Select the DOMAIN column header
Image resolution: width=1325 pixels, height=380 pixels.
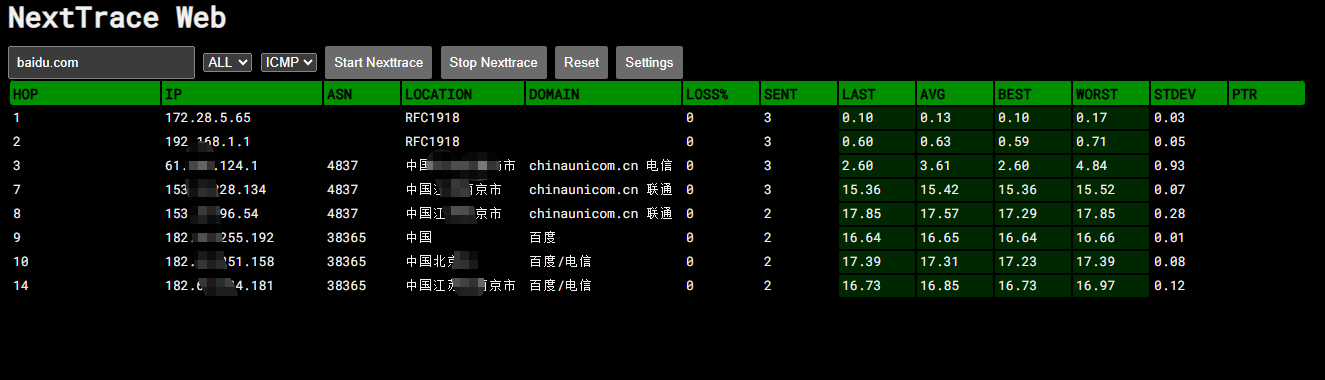point(603,94)
